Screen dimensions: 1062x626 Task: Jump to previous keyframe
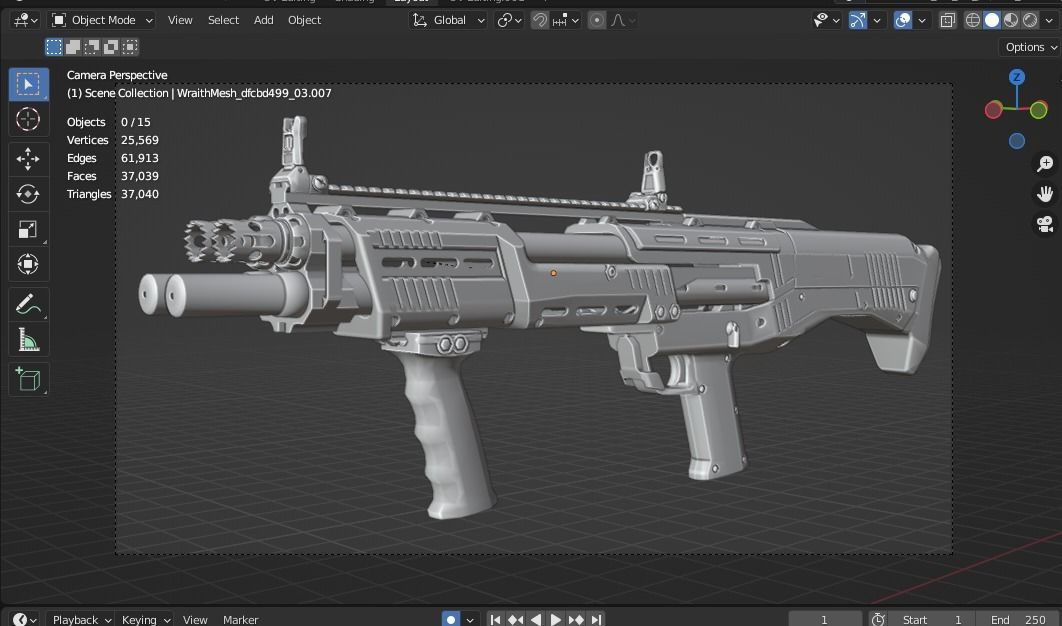point(515,619)
